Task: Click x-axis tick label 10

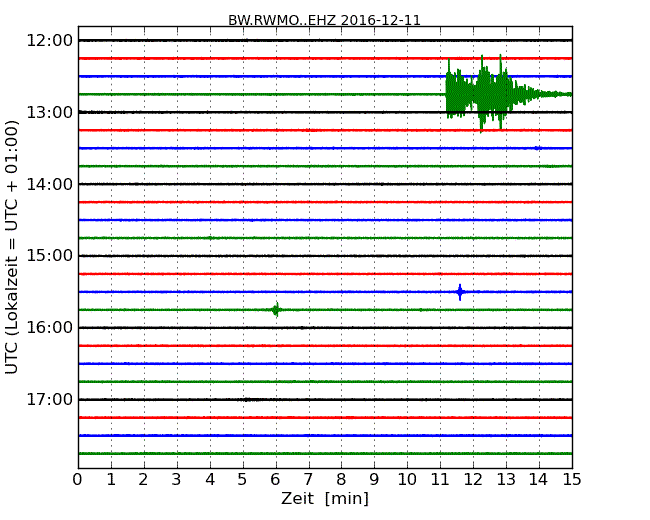Action: [407, 480]
